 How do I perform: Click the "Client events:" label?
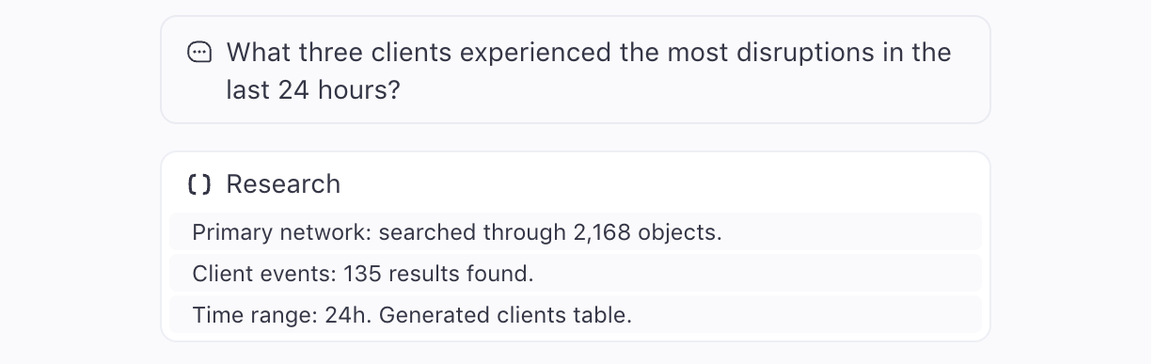(264, 273)
